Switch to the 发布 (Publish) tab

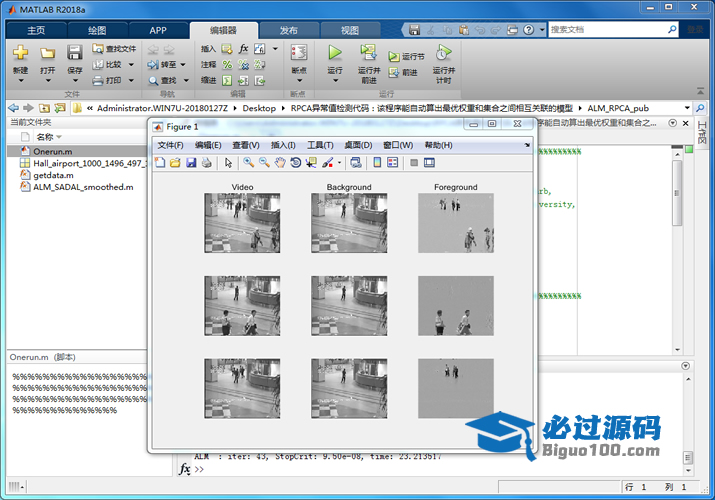(288, 31)
